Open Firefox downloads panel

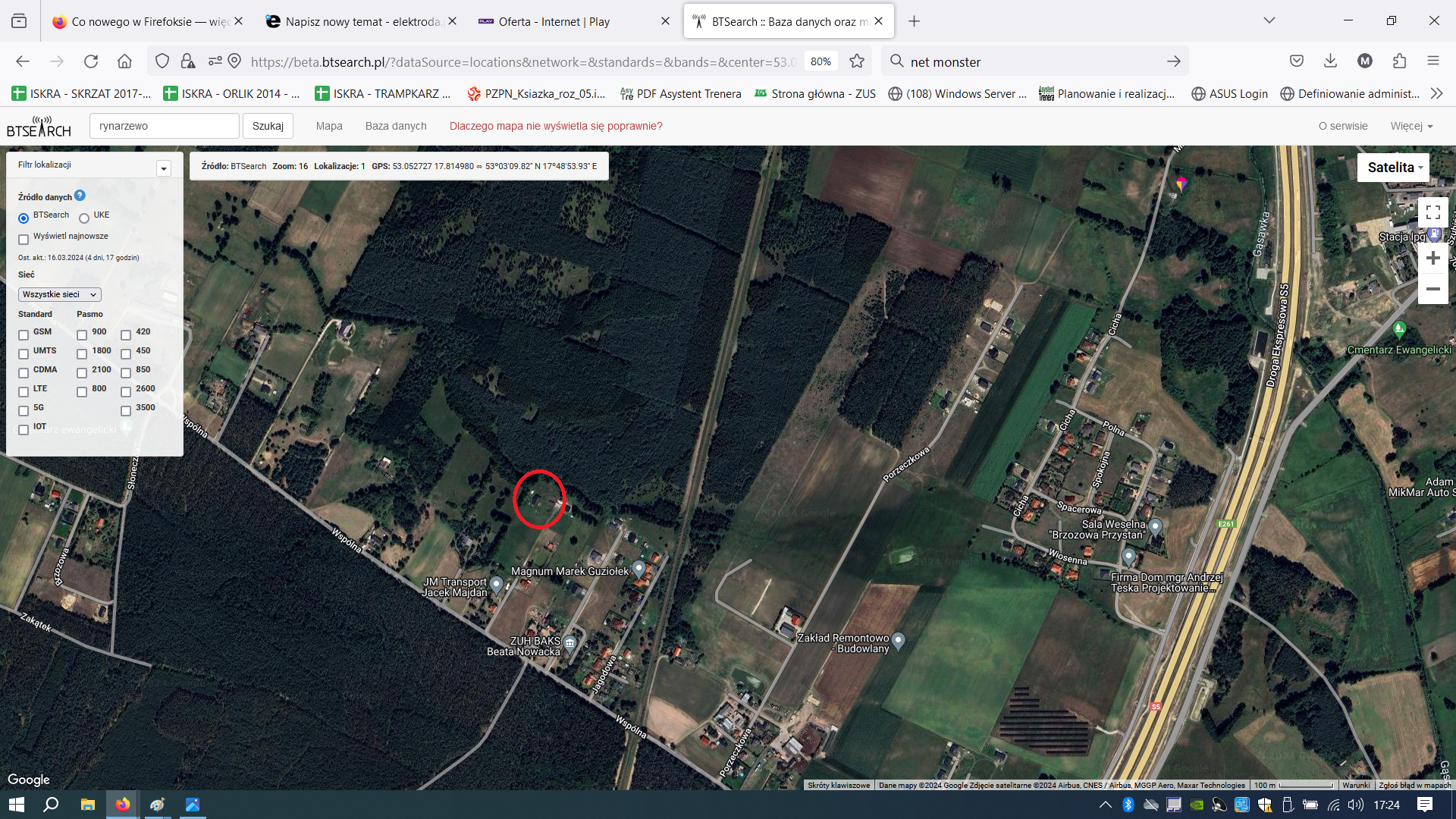(x=1330, y=61)
